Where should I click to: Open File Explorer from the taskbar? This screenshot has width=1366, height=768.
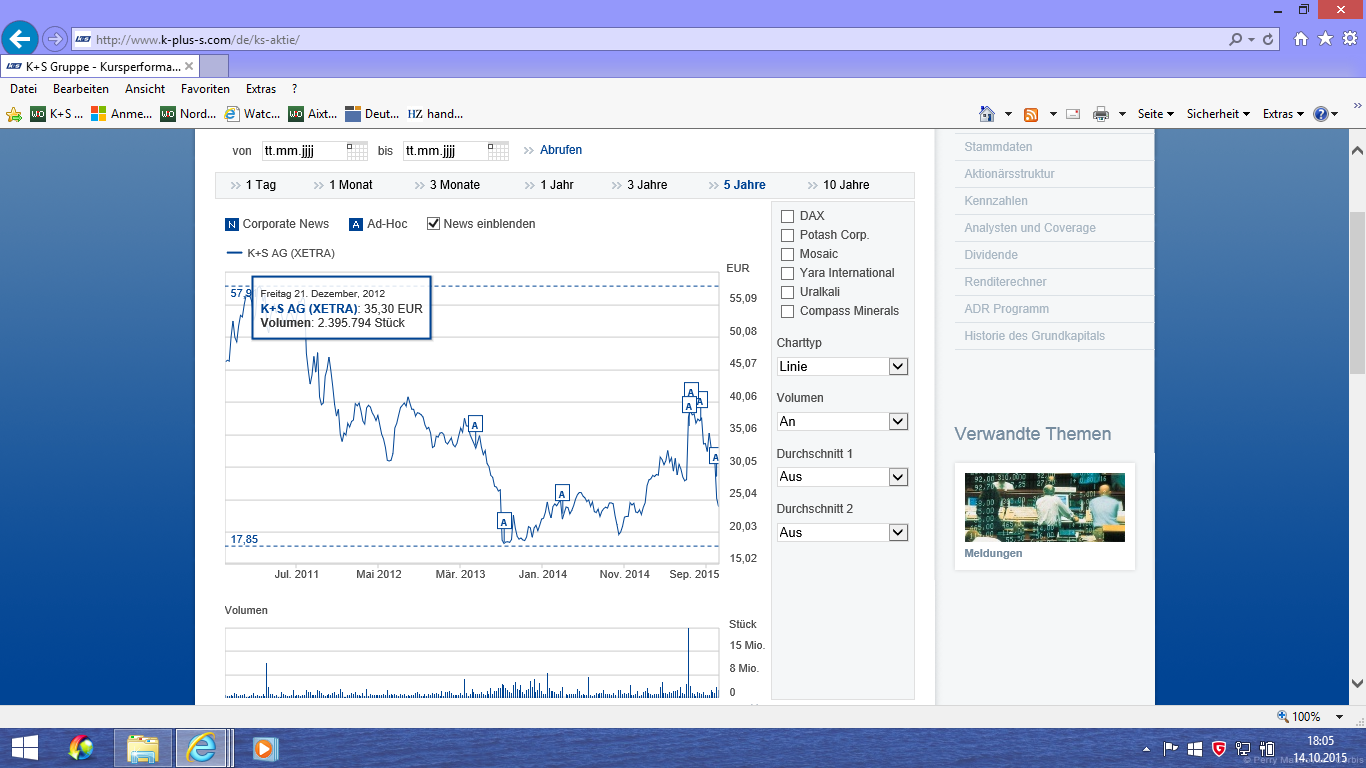click(x=143, y=748)
